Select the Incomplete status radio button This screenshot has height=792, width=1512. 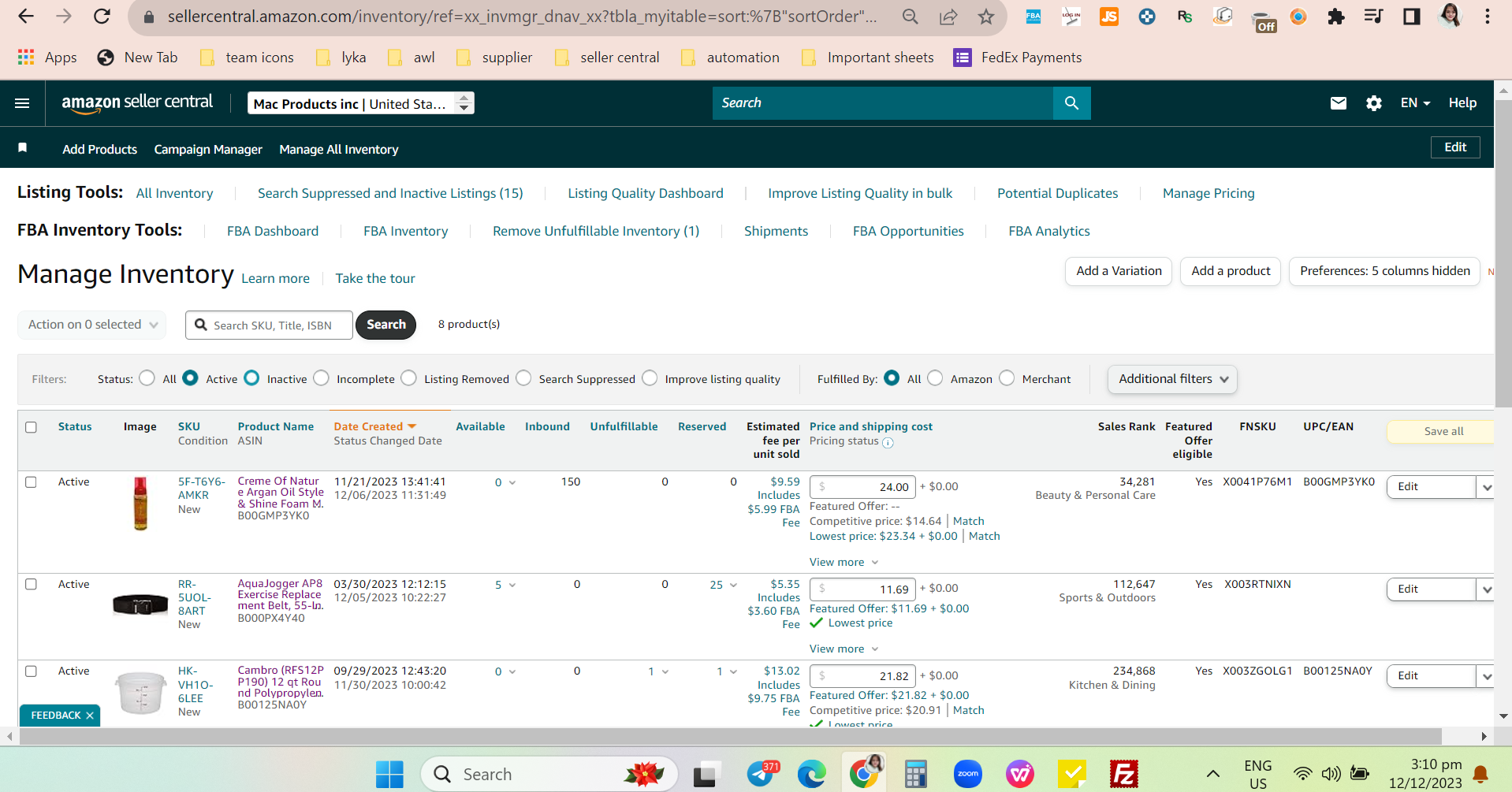(x=321, y=378)
